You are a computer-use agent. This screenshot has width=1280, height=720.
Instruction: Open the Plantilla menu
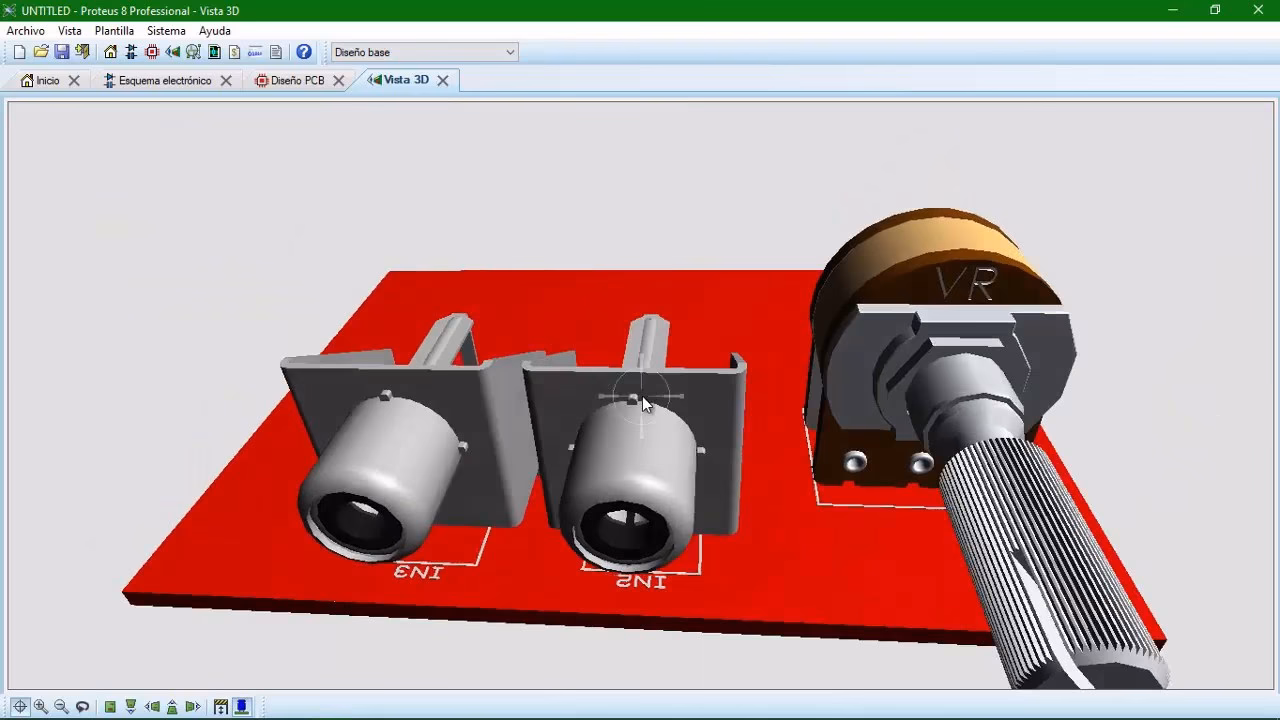click(x=114, y=31)
